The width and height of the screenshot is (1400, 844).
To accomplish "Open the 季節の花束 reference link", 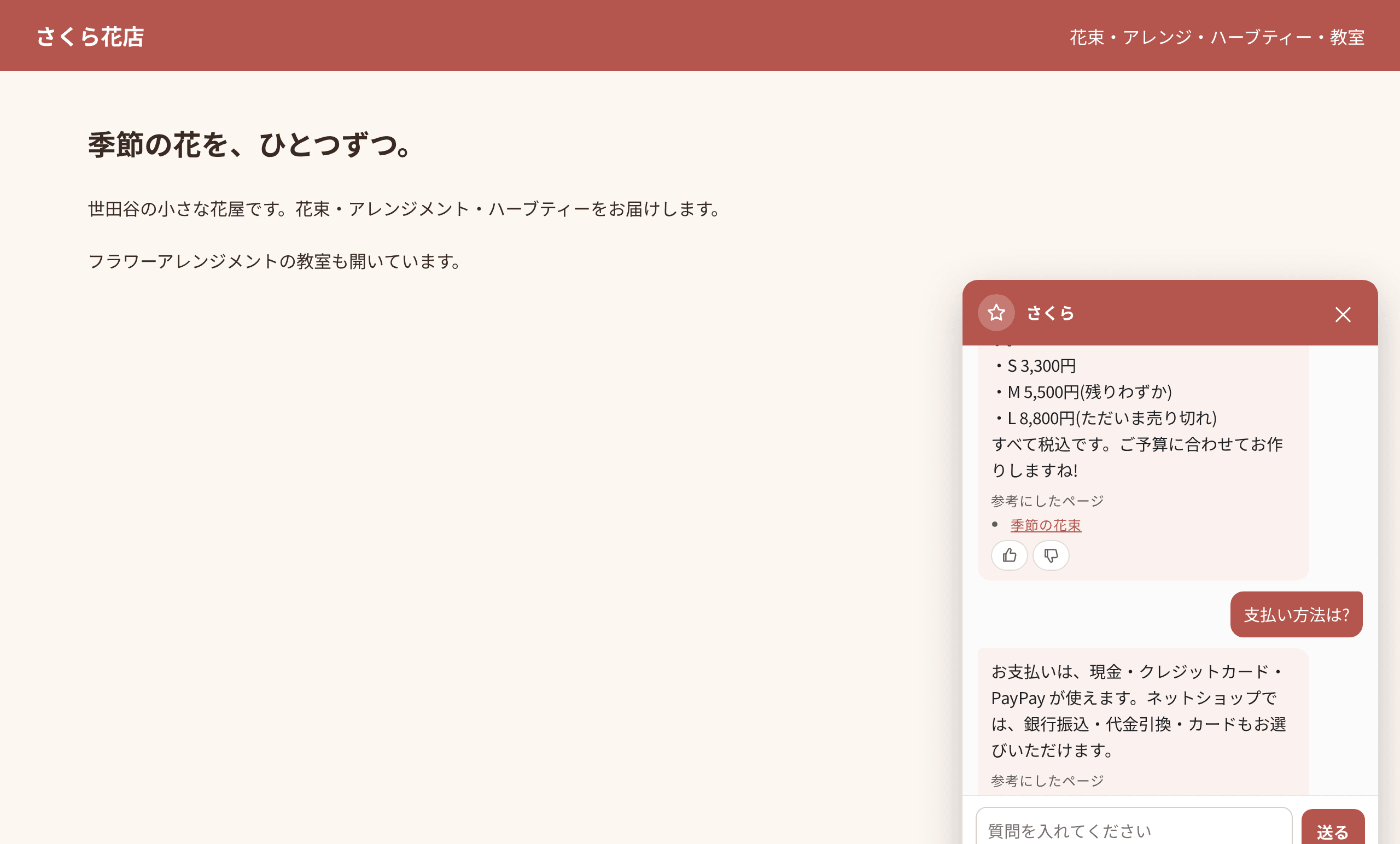I will [1046, 525].
